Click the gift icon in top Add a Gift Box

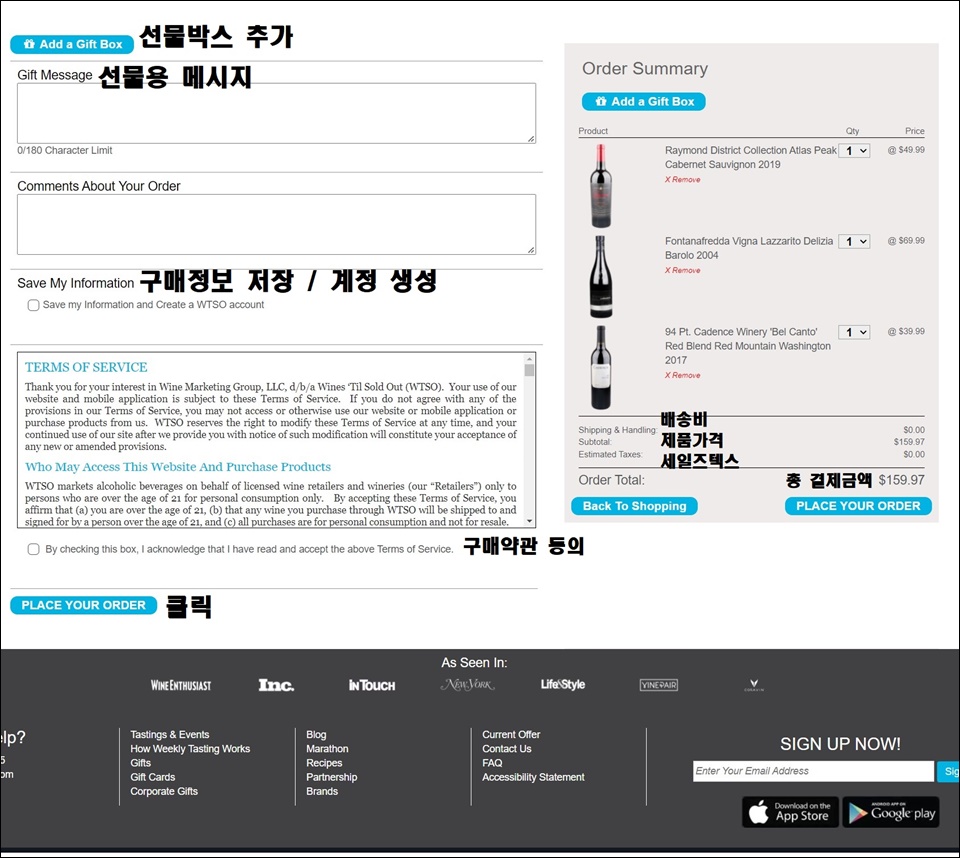(x=29, y=44)
